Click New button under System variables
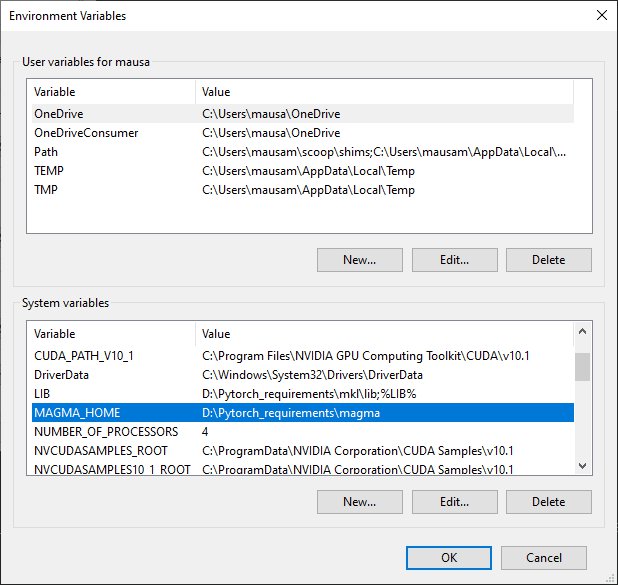 [x=360, y=502]
